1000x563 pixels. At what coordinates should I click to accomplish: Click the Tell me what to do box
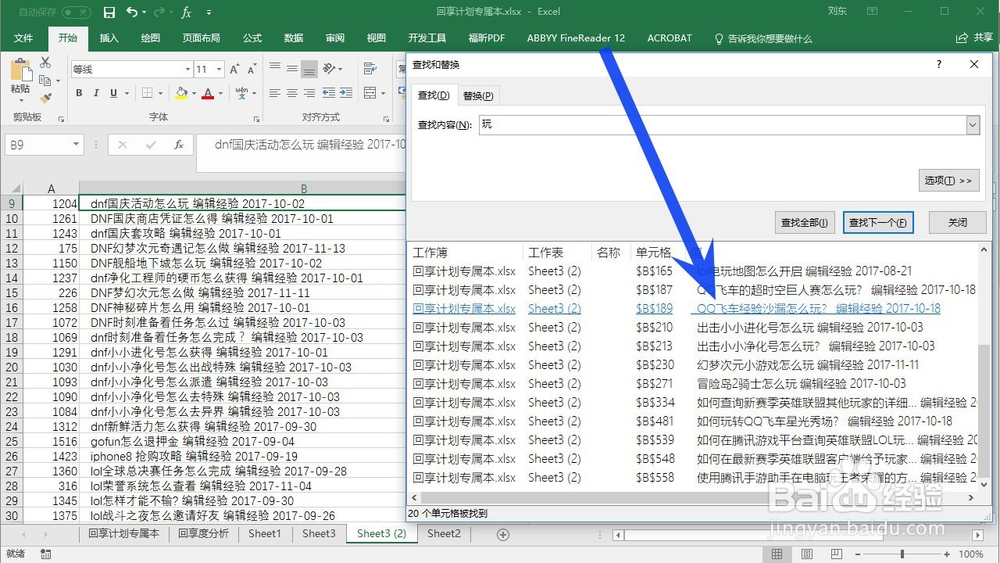pos(763,38)
